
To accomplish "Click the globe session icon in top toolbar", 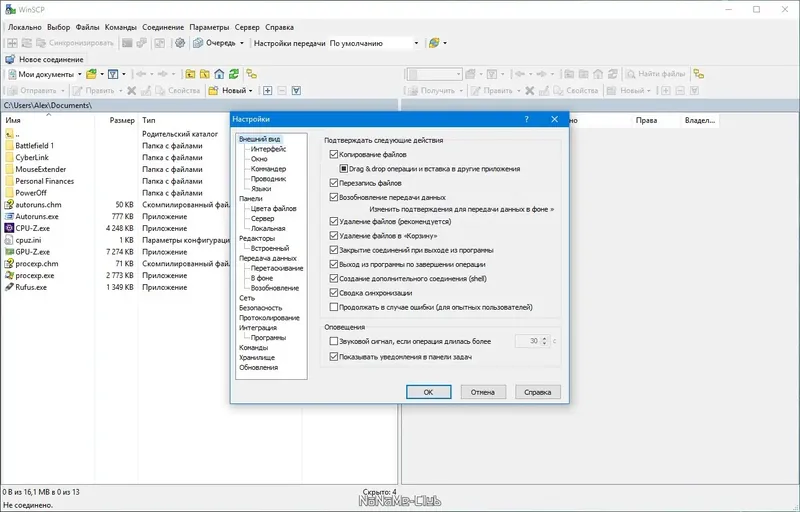I will pos(434,43).
